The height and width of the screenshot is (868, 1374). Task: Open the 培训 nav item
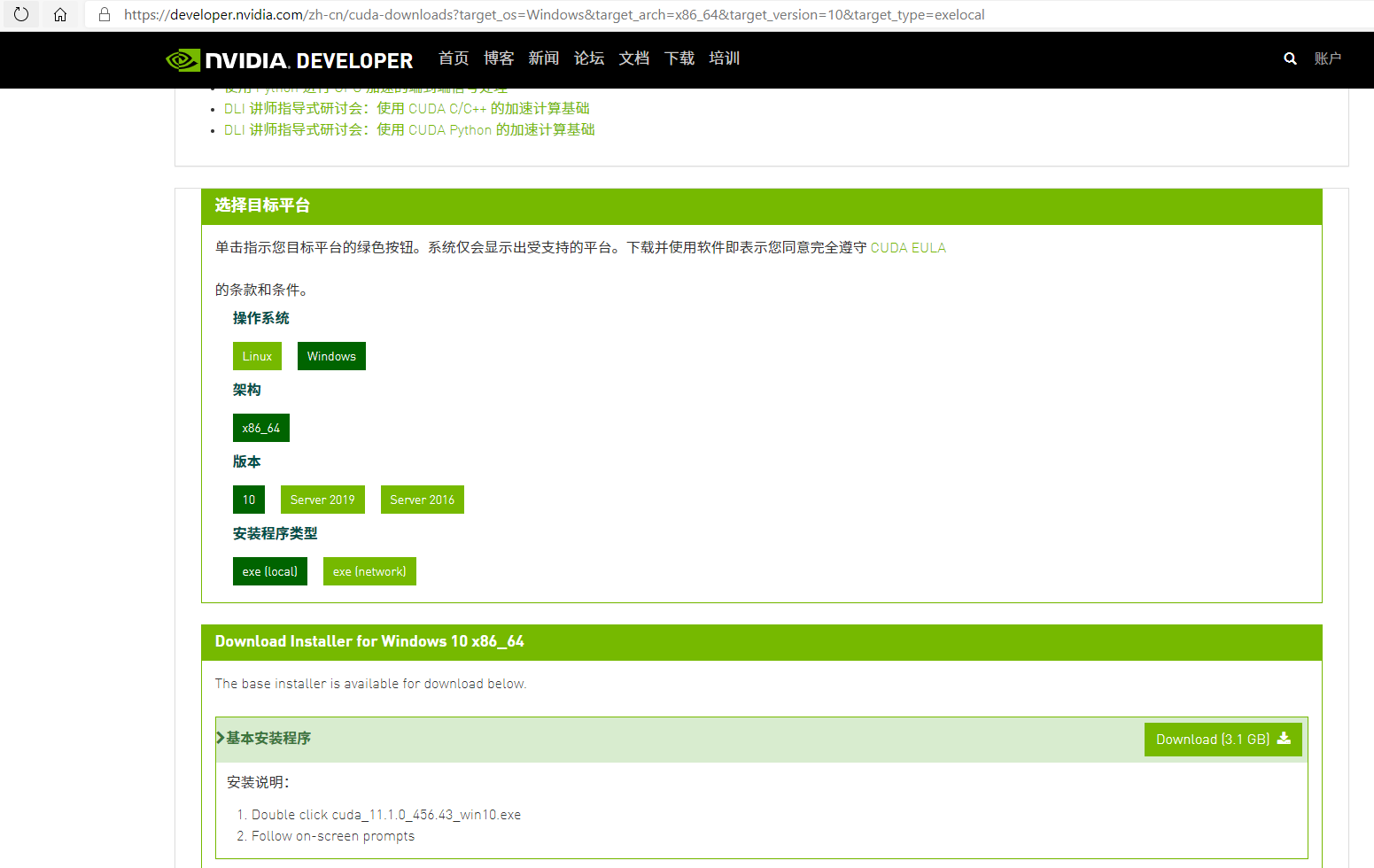[x=725, y=58]
